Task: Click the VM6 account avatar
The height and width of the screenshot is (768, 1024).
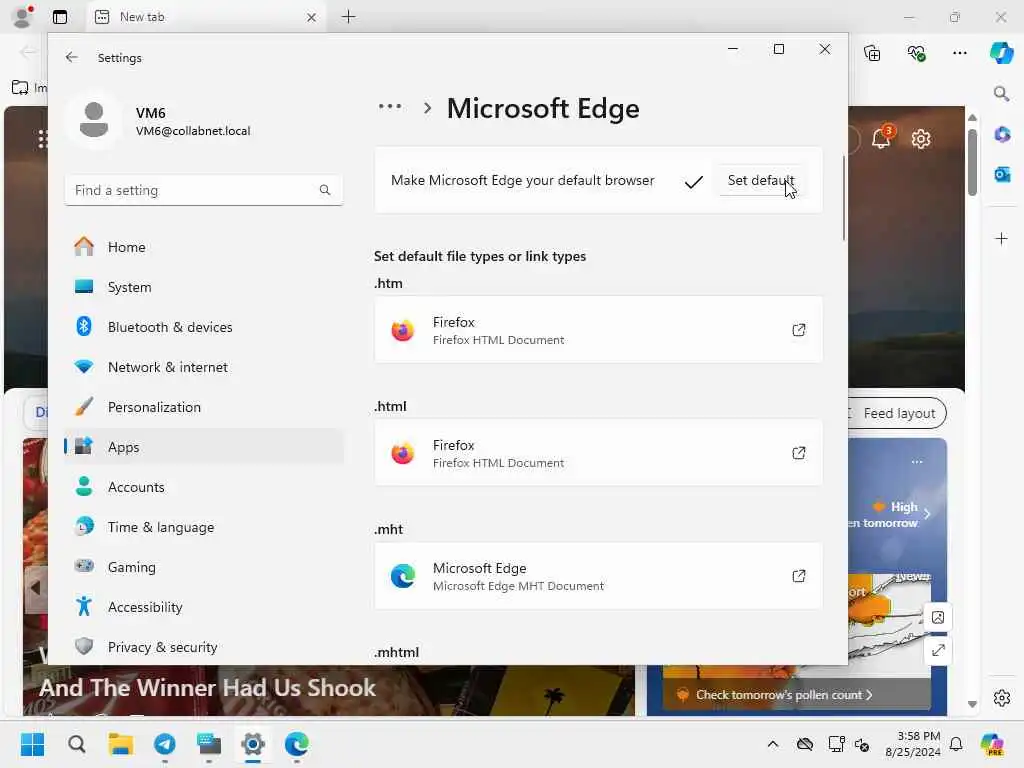Action: [x=94, y=120]
